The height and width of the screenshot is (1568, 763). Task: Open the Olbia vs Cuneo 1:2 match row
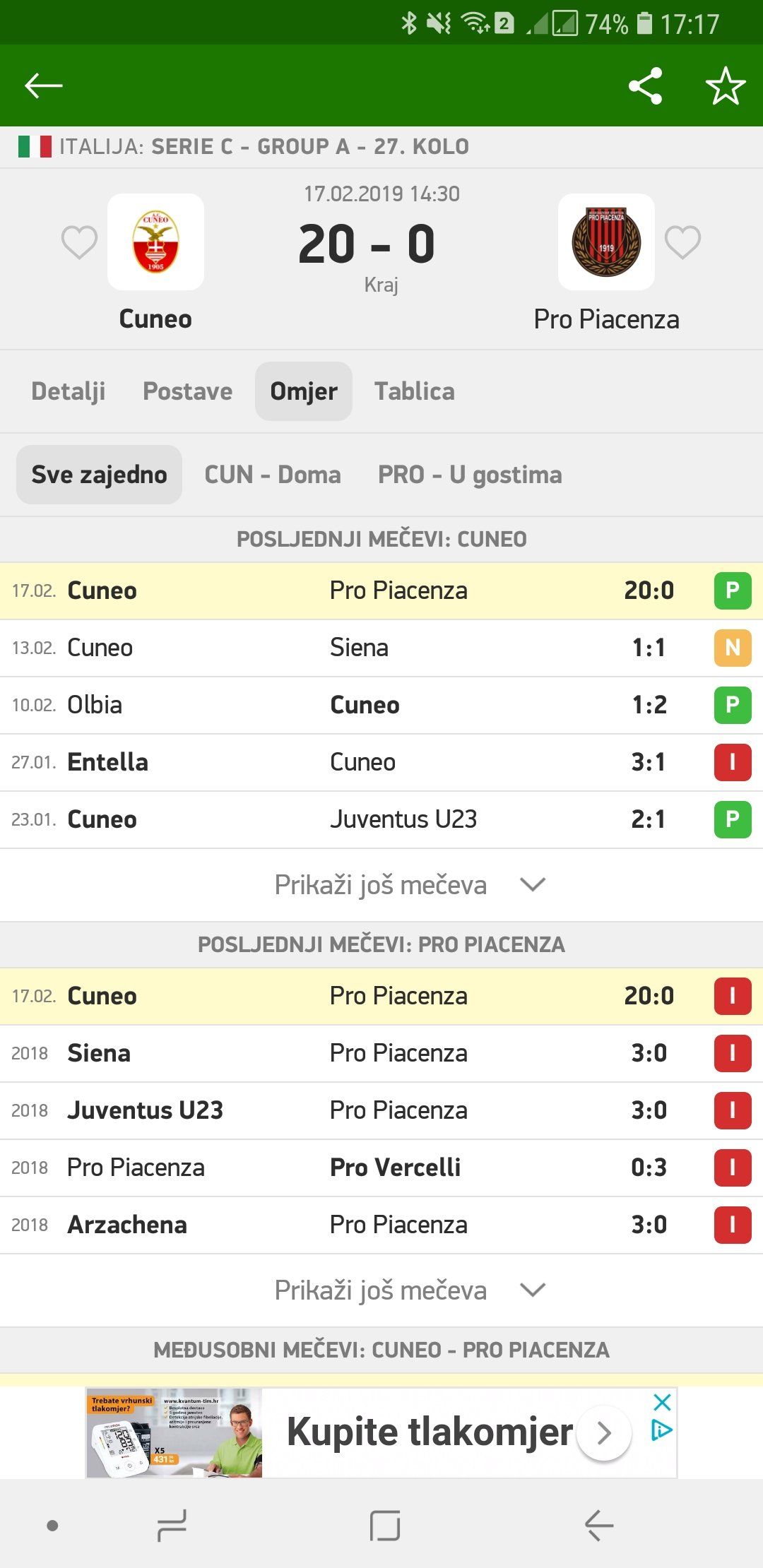coord(381,705)
